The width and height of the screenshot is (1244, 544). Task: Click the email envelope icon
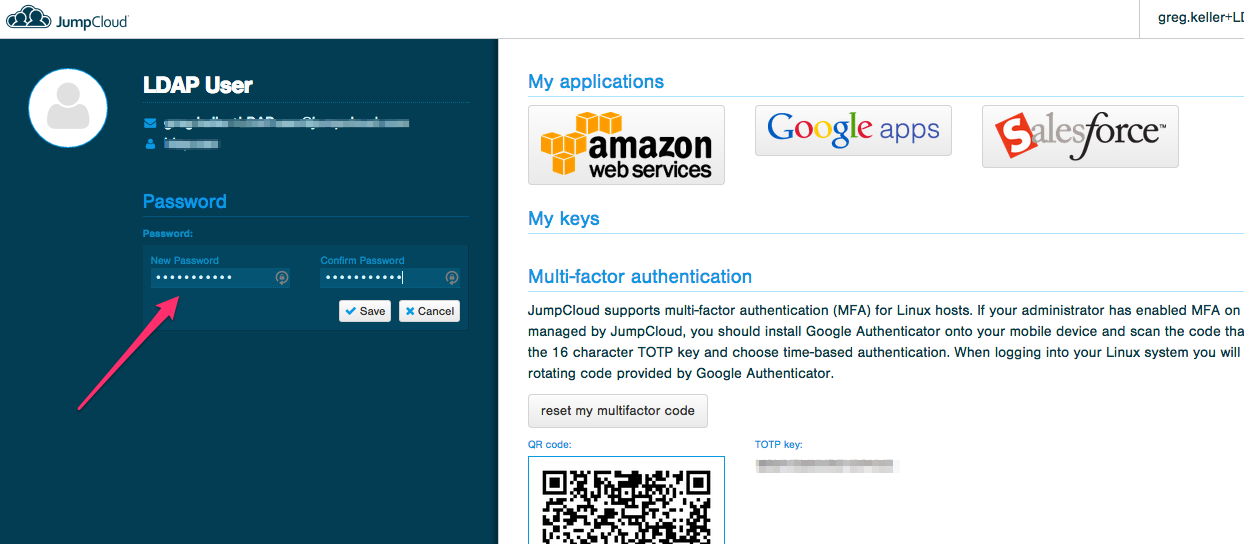[x=150, y=124]
